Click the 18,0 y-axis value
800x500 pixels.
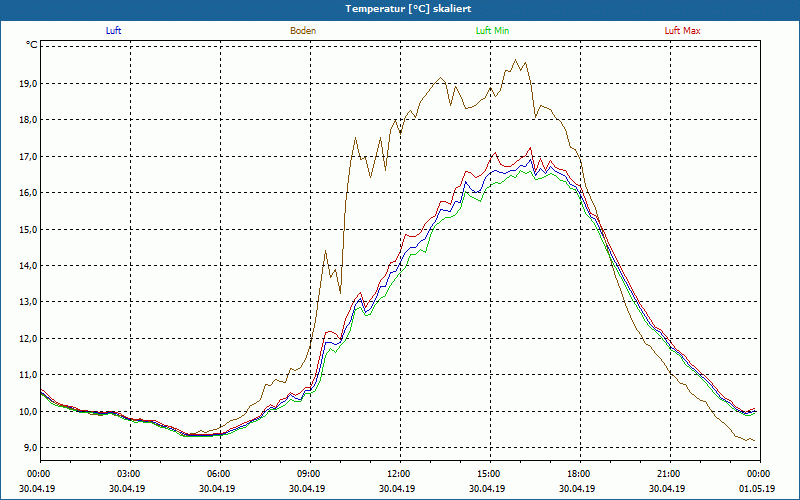(x=28, y=120)
